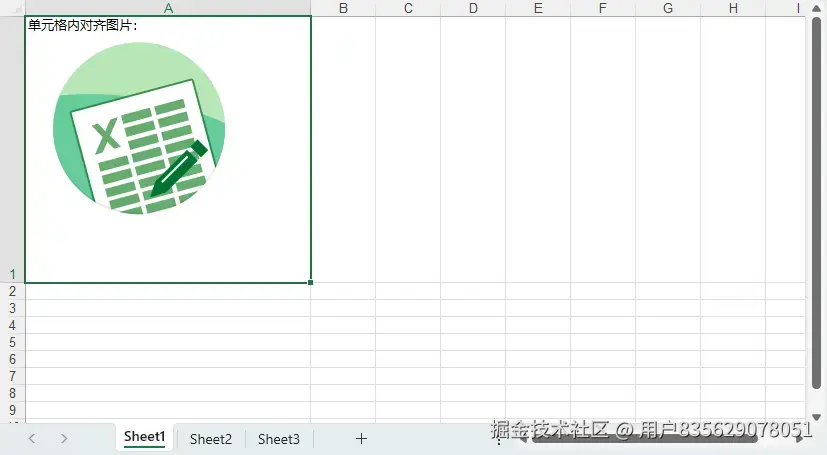This screenshot has height=455, width=827.
Task: Click the add new sheet plus icon
Action: tap(361, 439)
